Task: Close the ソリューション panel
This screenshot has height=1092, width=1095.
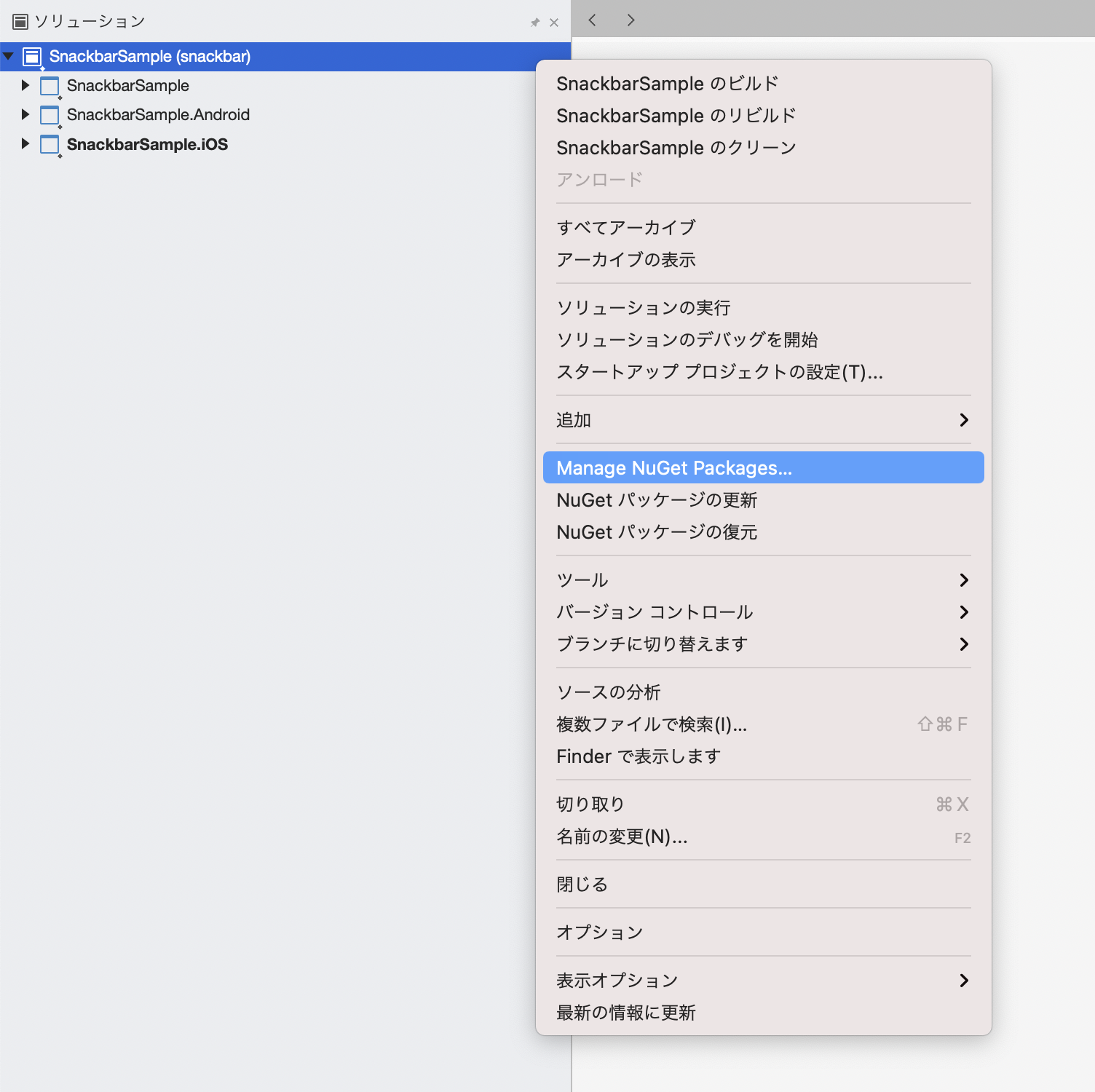Action: [554, 23]
